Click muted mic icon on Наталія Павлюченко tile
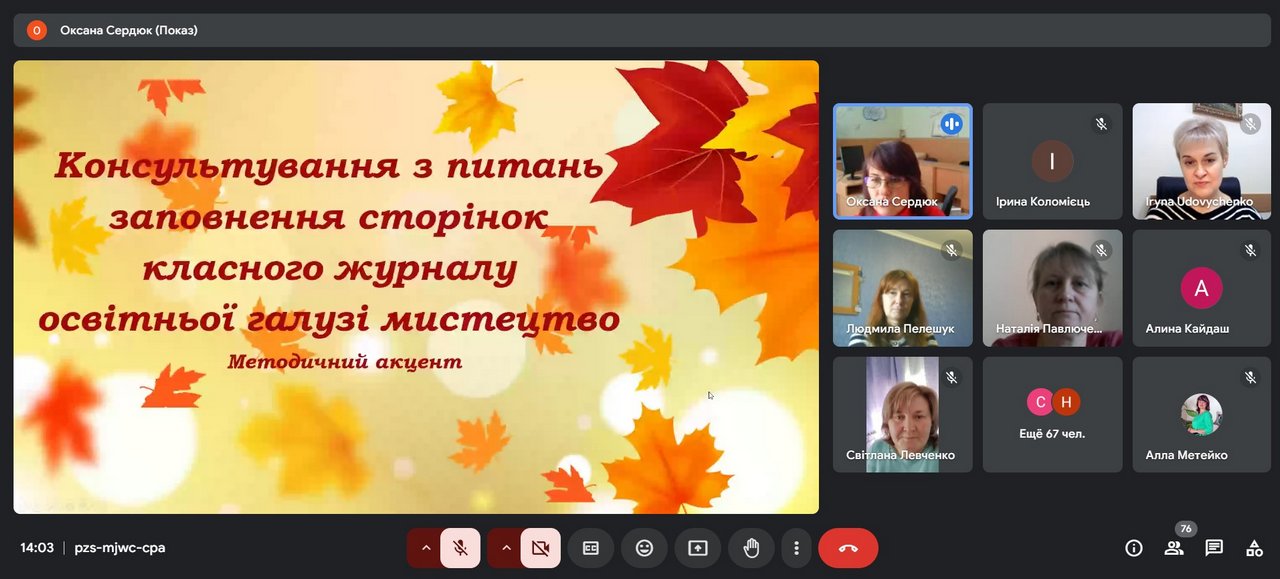1280x579 pixels. (x=1101, y=251)
